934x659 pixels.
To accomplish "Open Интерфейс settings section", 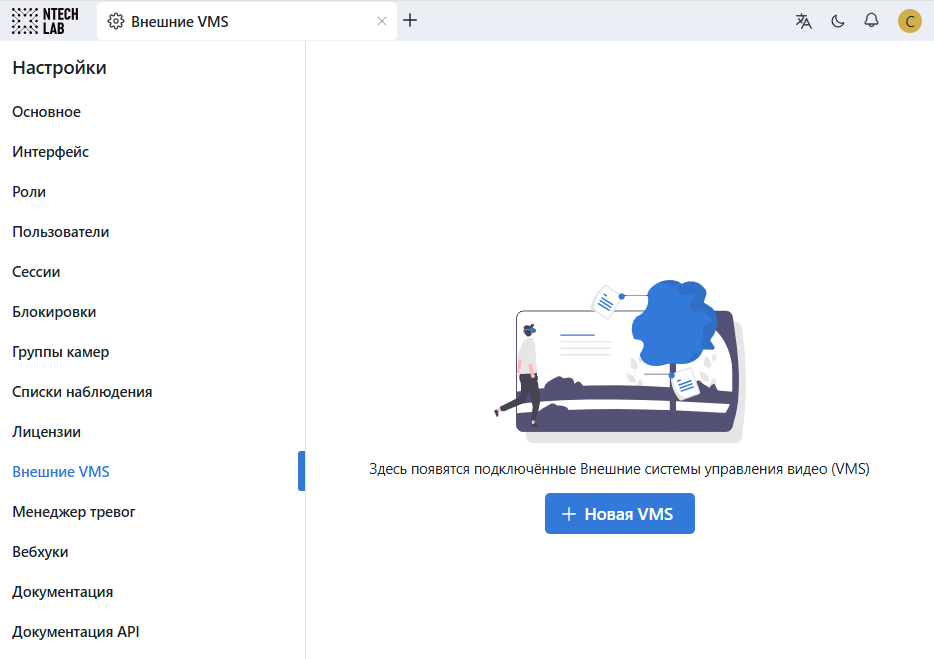I will (x=50, y=152).
